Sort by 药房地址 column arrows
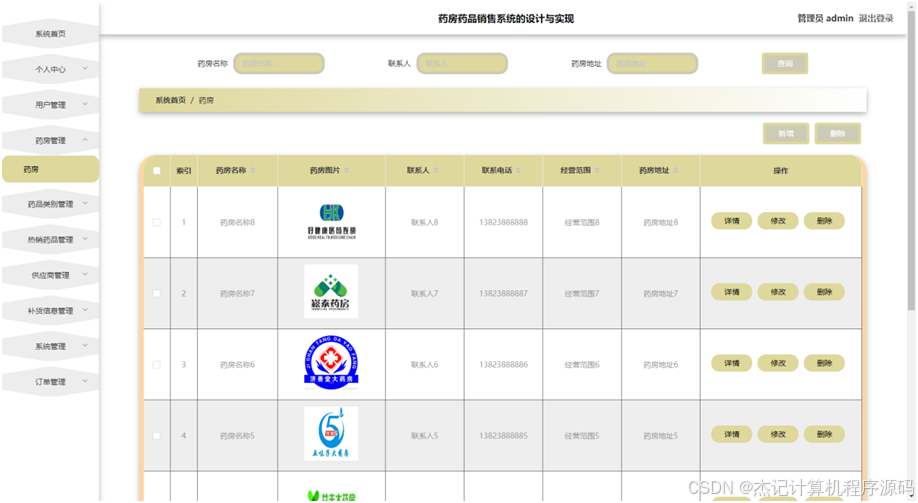 676,170
